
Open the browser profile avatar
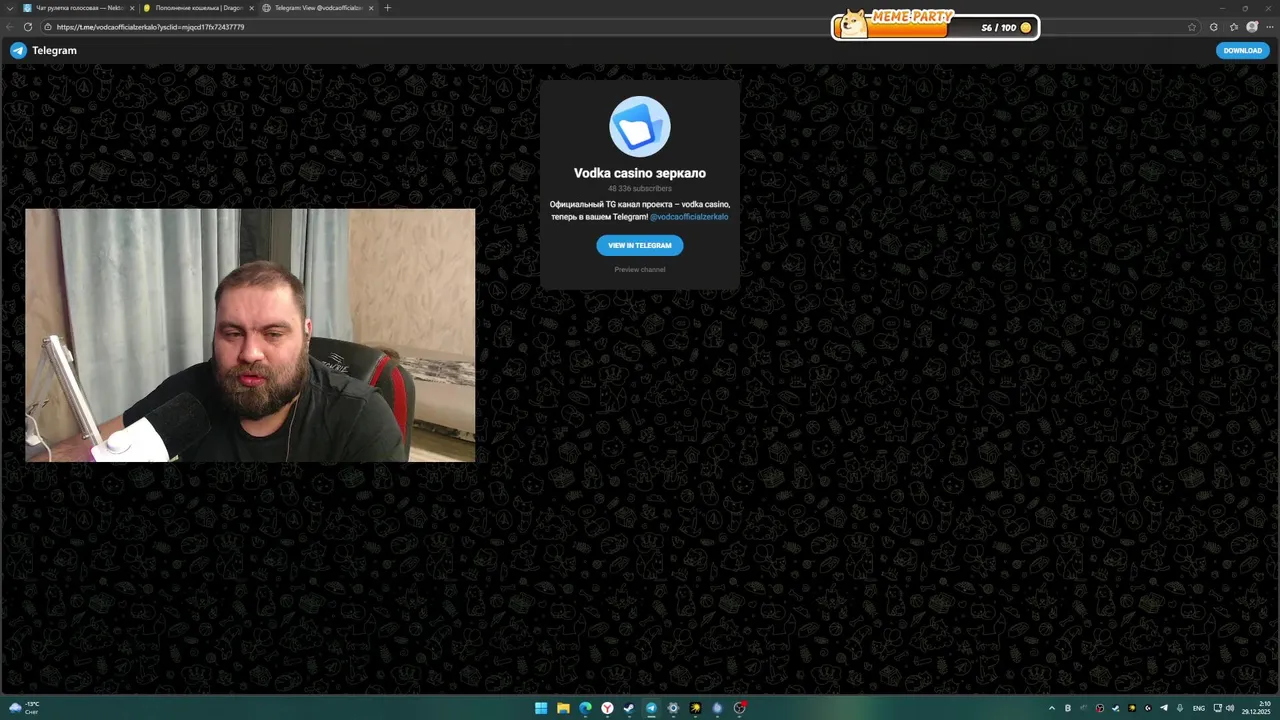coord(1251,27)
